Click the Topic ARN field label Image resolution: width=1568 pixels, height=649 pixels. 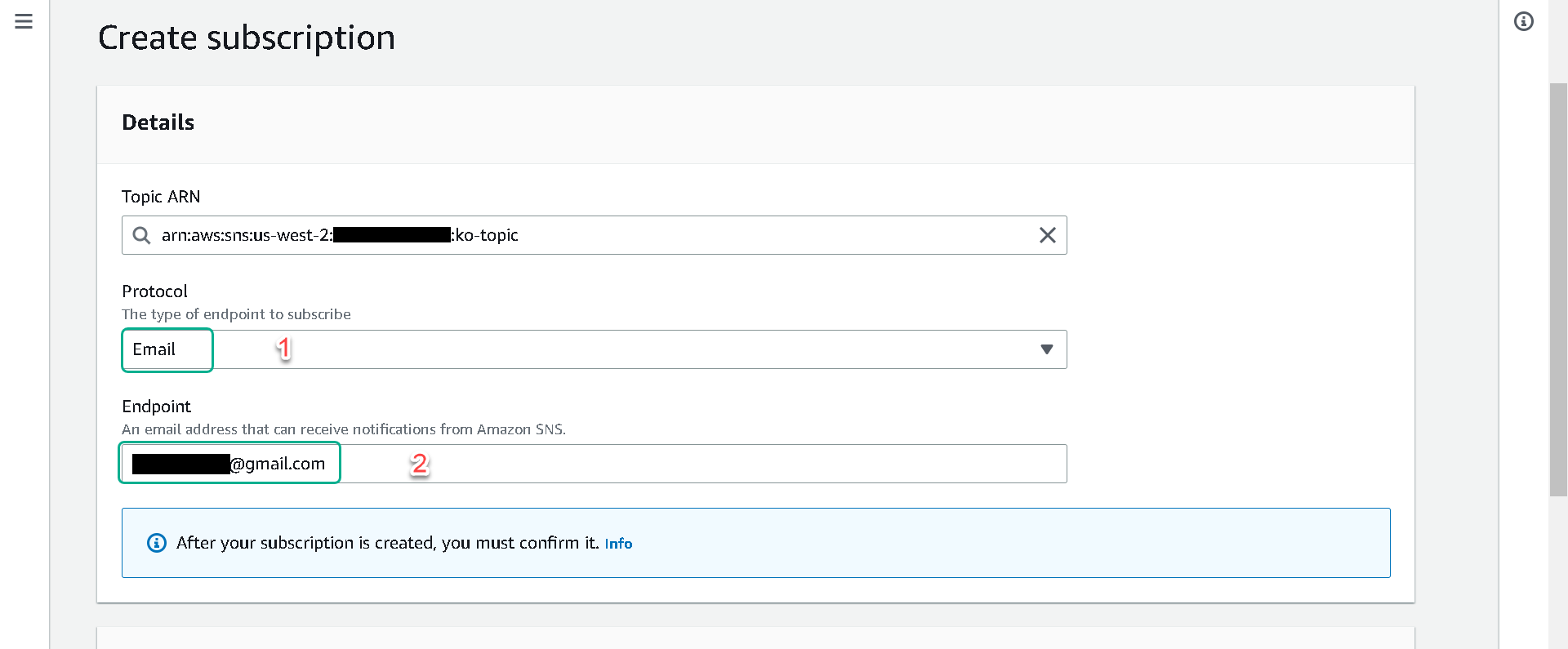tap(161, 197)
